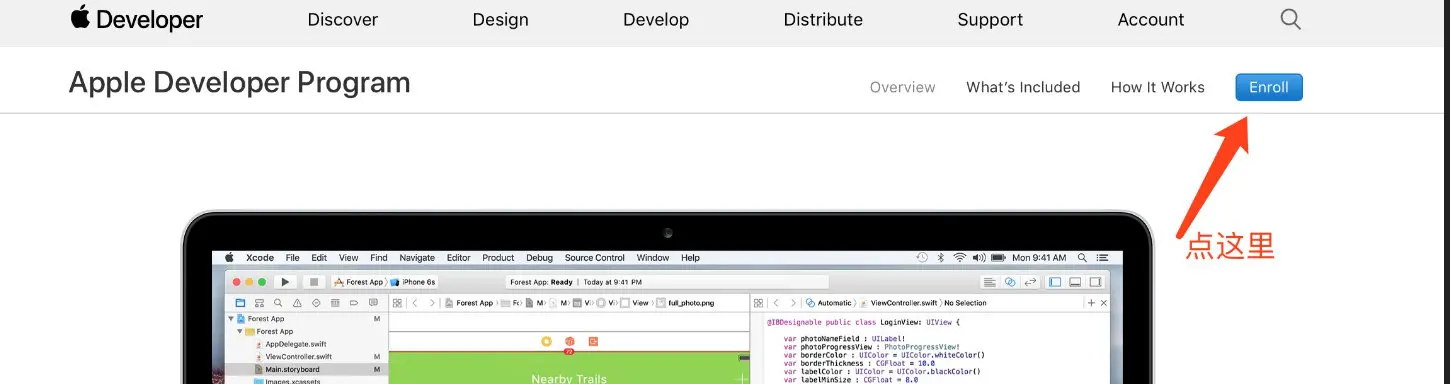Close the assistant editor with the X icon
This screenshot has width=1450, height=384.
coord(1104,303)
